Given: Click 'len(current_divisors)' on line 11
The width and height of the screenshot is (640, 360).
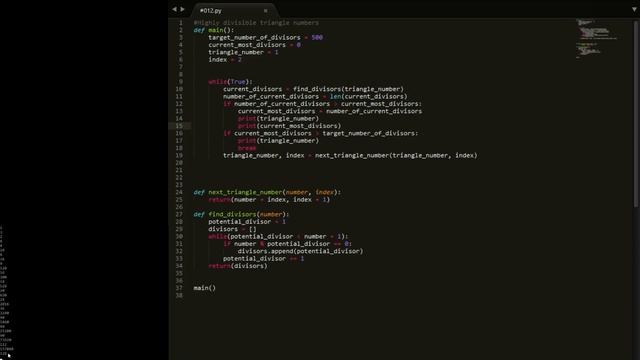Looking at the screenshot, I should 369,96.
